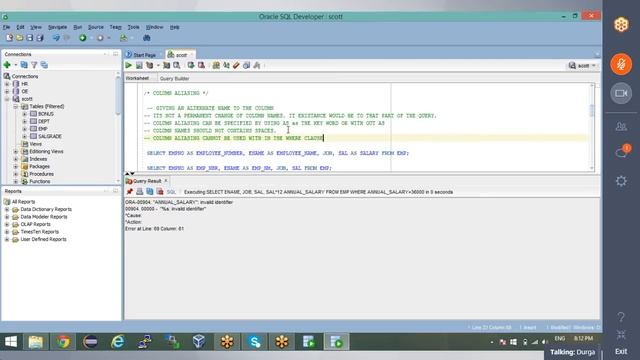Click inside the SELECT EMPNO AS EMPLOYEE_NUMBER line
This screenshot has height=360, width=640.
click(x=278, y=153)
